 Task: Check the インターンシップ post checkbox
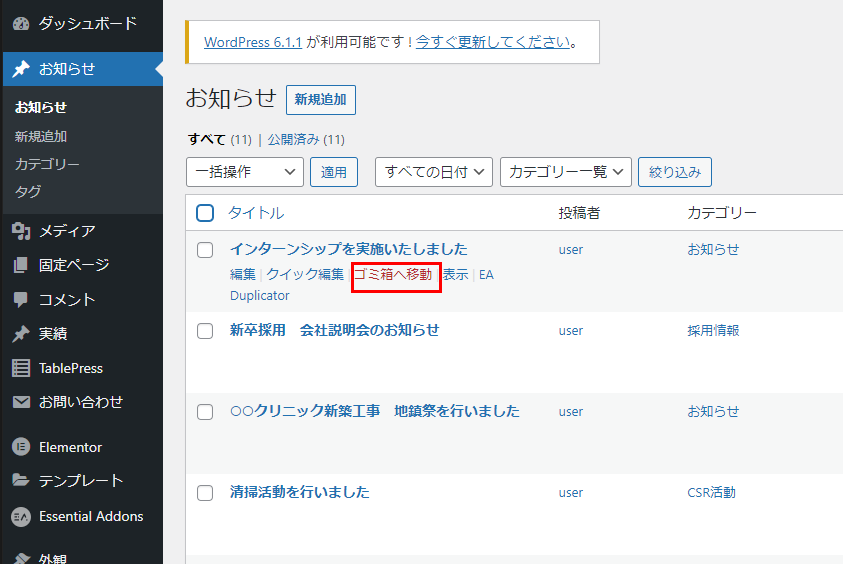(205, 250)
